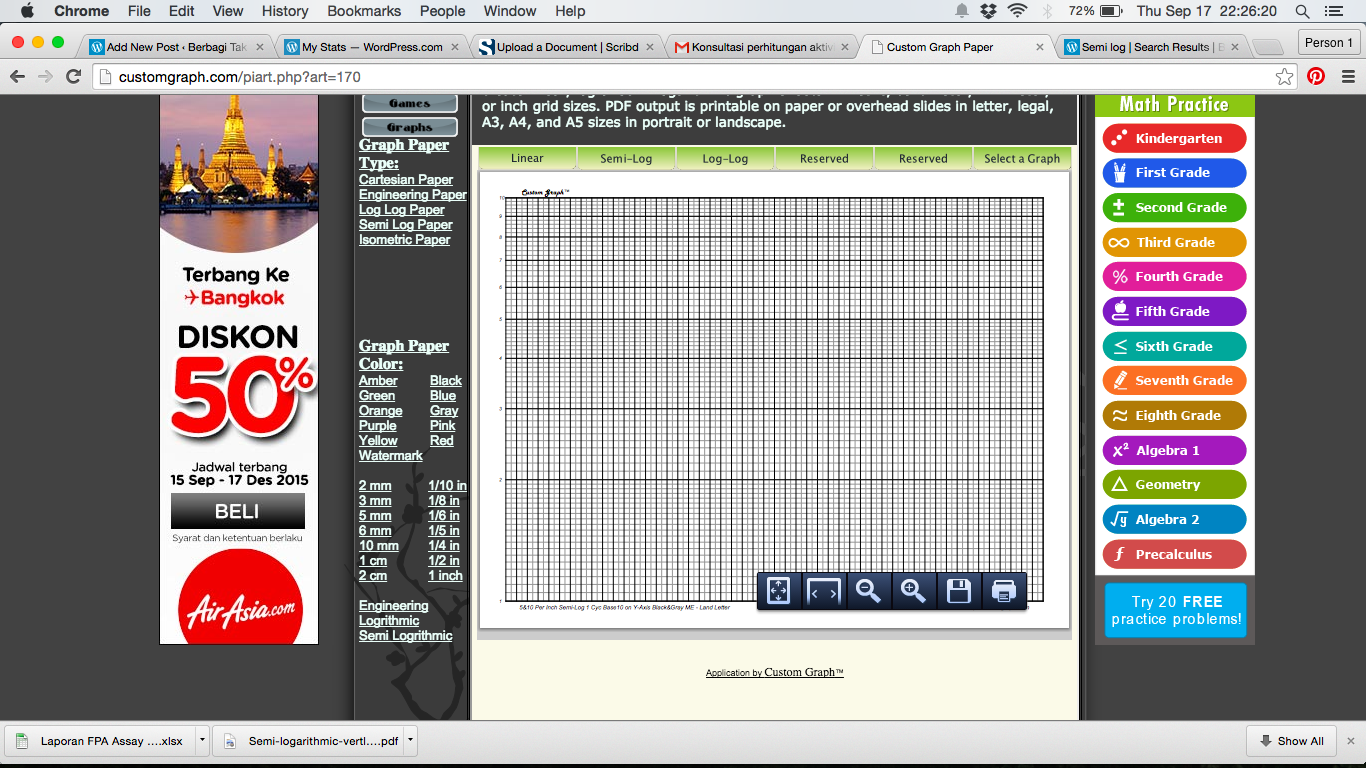
Task: Open the Chrome hamburger menu
Action: [x=1346, y=76]
